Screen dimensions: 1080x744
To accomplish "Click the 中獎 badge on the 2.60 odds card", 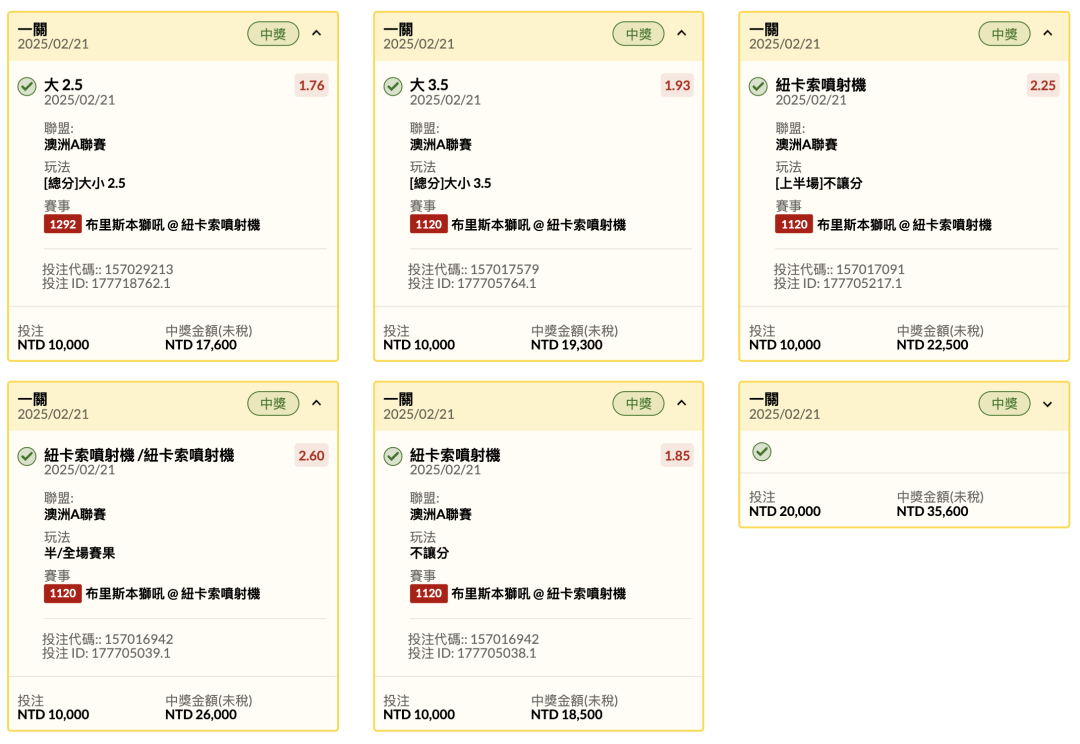I will tap(273, 404).
